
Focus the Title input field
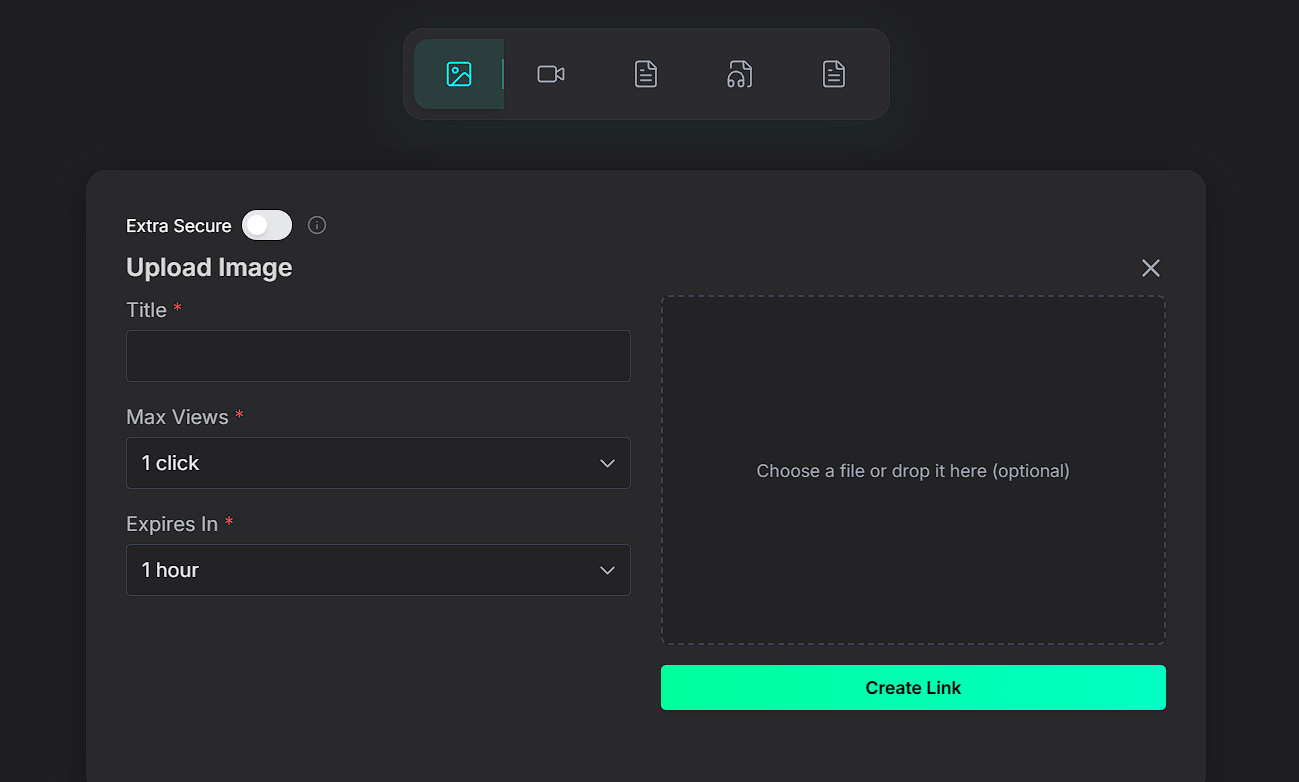pyautogui.click(x=378, y=356)
